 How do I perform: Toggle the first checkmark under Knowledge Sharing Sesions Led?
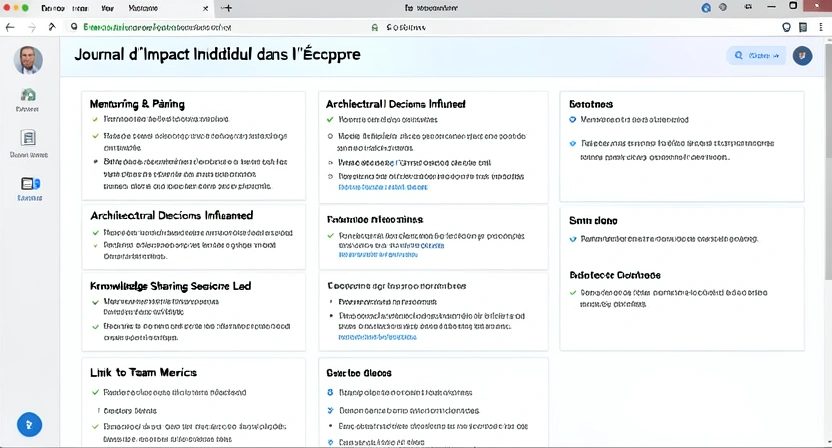pyautogui.click(x=96, y=302)
